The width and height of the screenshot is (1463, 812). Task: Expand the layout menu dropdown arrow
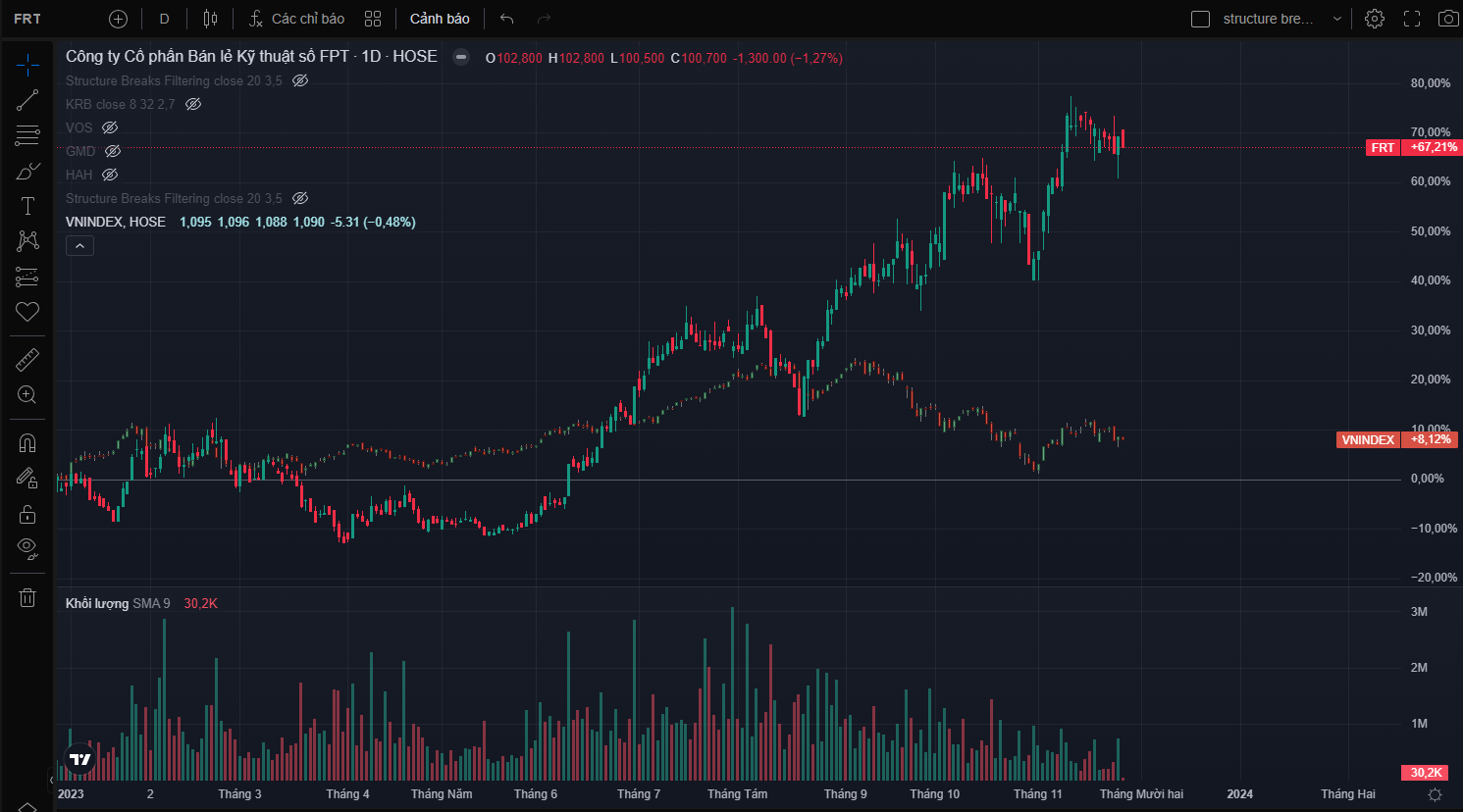pyautogui.click(x=1336, y=19)
